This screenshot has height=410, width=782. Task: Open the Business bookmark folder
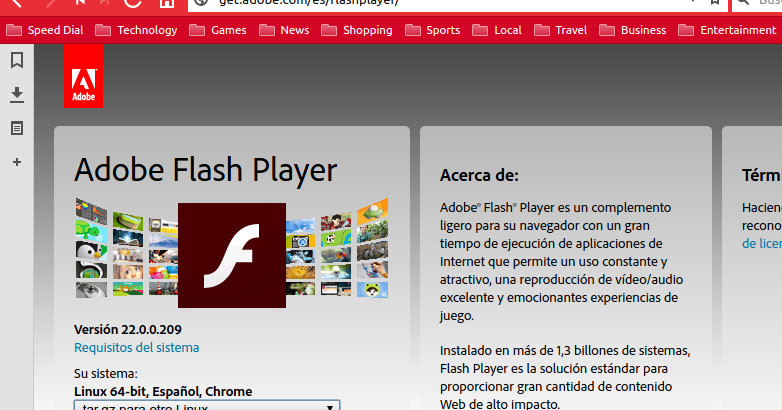632,30
